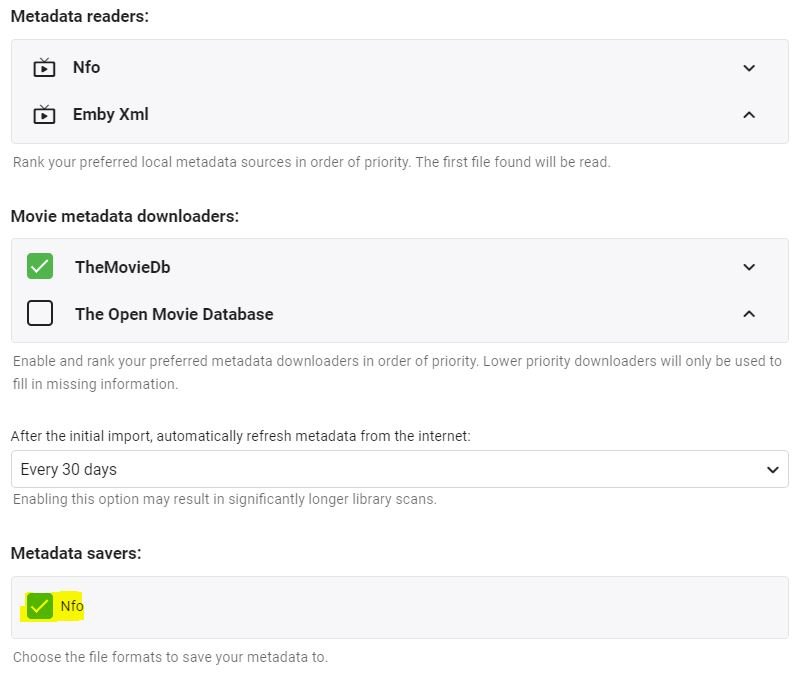Click the TV icon beside Emby Xml
Screen dimensions: 802x682
point(44,114)
